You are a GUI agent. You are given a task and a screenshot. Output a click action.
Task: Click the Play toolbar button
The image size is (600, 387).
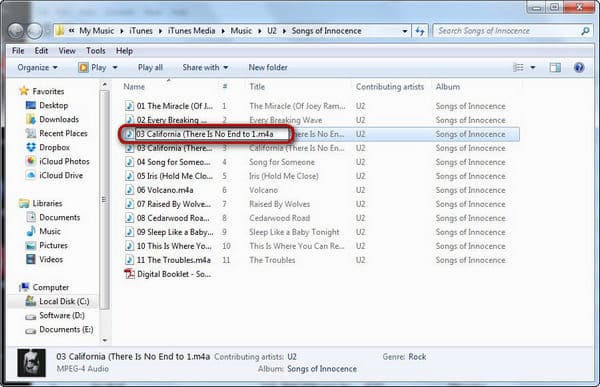tap(92, 68)
